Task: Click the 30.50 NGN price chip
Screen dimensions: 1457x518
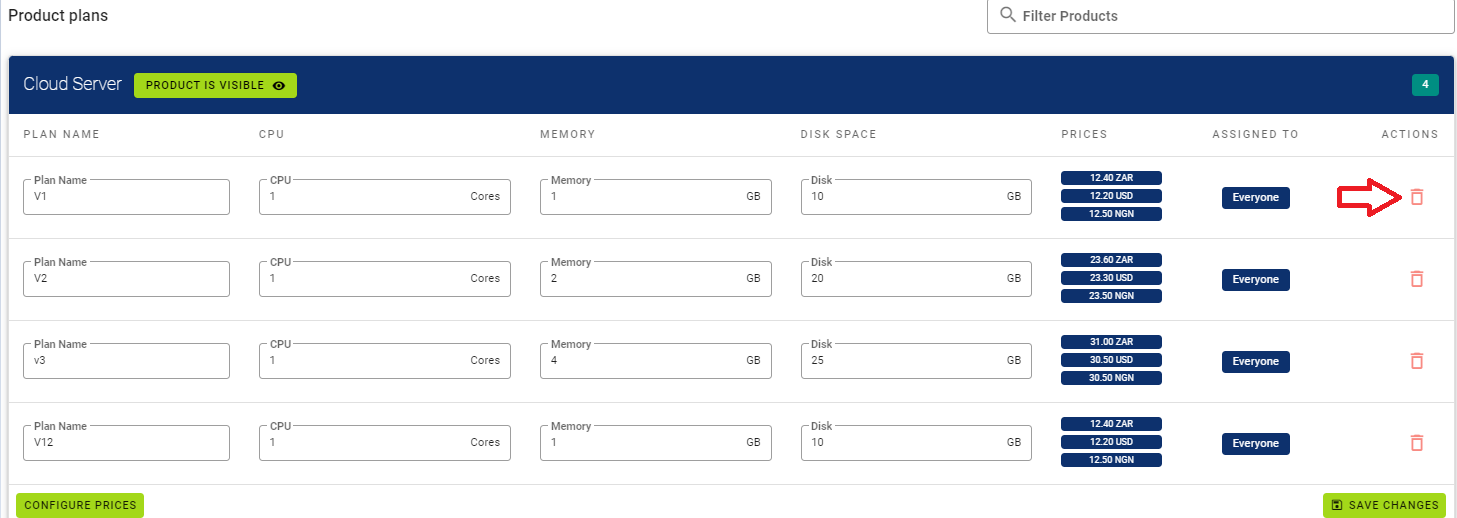Action: [1111, 378]
